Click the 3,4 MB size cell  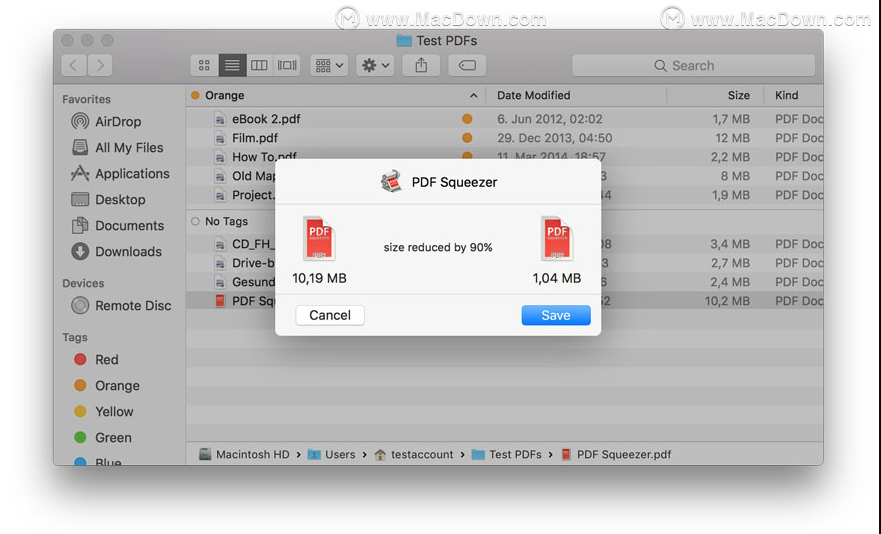click(x=730, y=244)
